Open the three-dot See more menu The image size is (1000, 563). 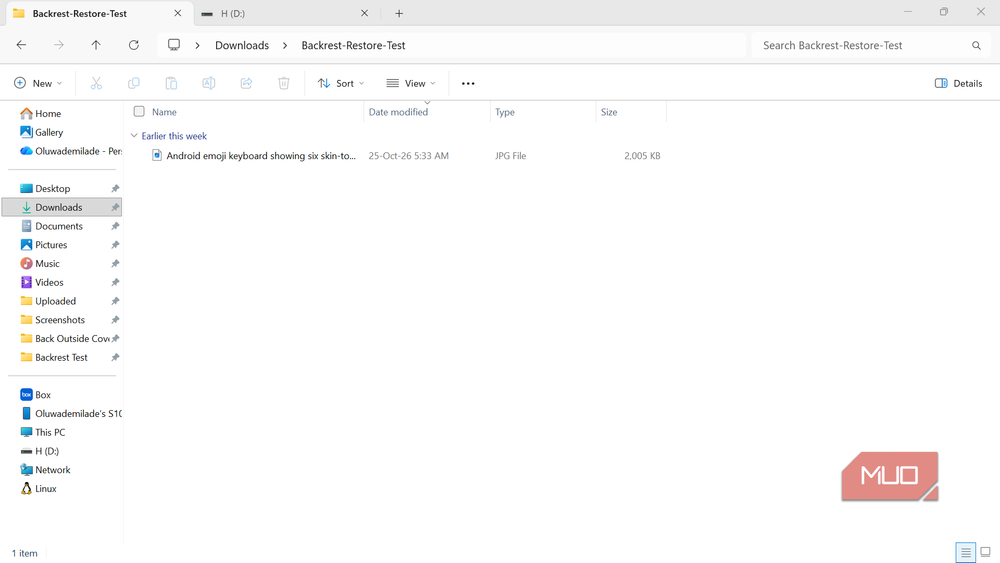click(468, 84)
